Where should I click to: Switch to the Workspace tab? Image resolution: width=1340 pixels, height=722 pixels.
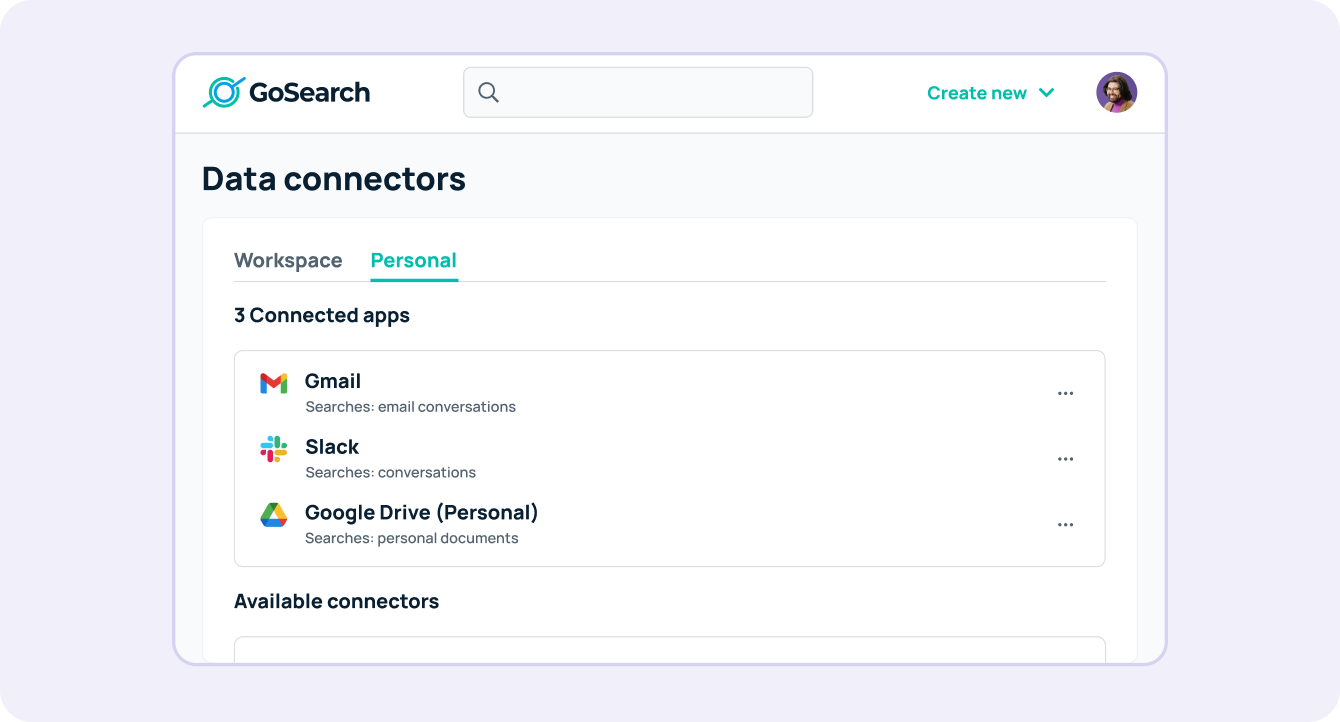[288, 260]
